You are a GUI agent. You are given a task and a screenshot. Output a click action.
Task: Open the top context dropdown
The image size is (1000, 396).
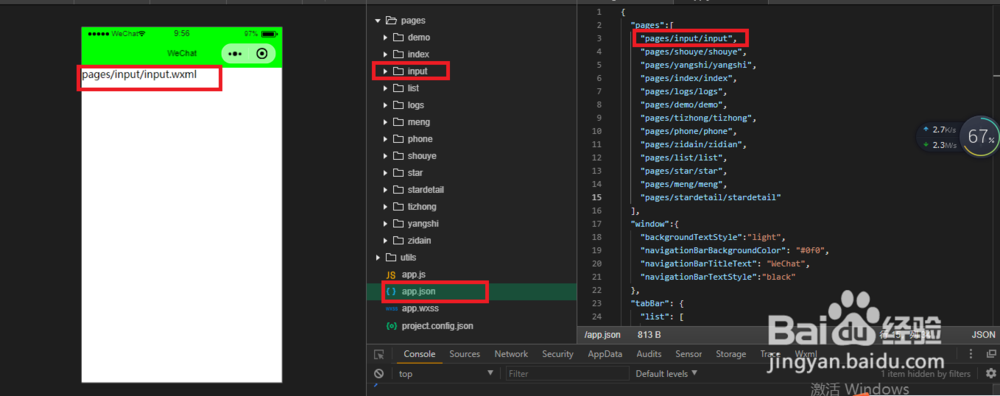pos(446,374)
